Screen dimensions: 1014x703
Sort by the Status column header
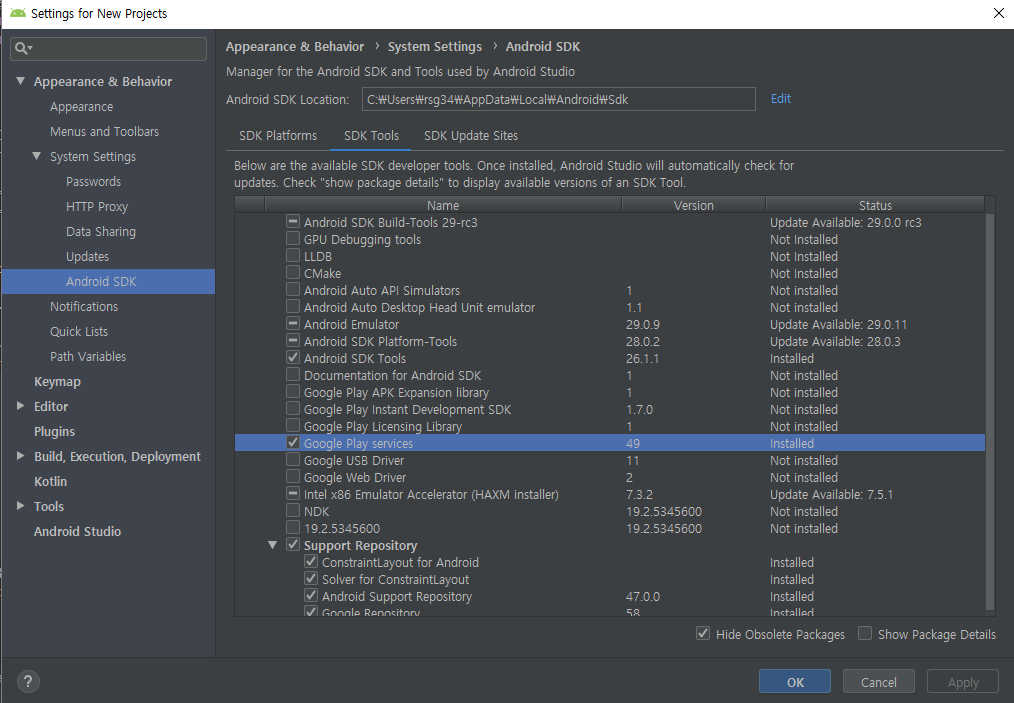875,205
